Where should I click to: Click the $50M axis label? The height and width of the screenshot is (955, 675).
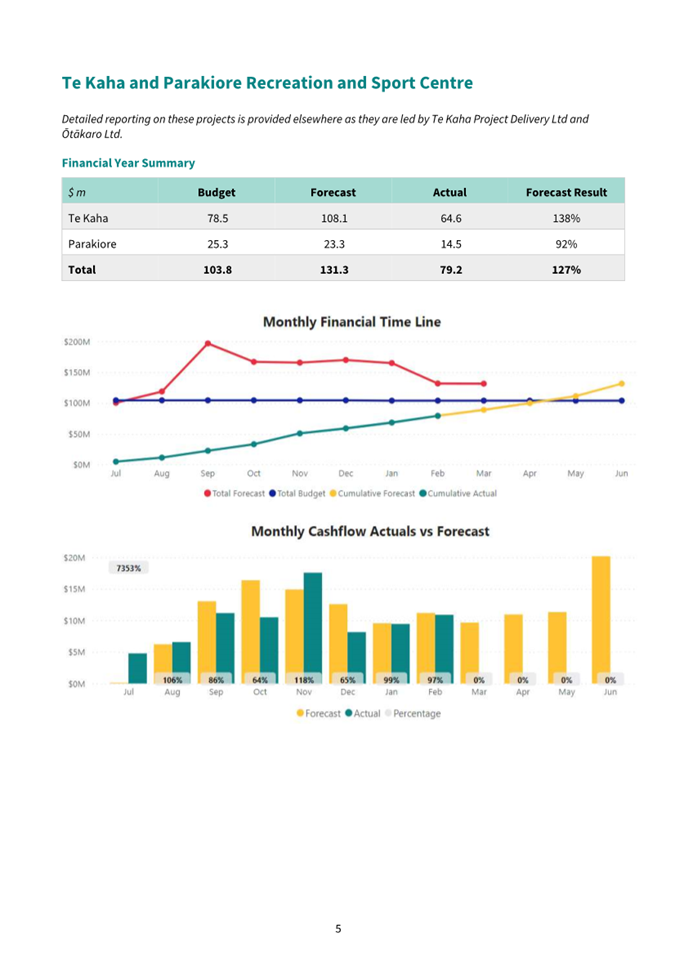click(80, 434)
